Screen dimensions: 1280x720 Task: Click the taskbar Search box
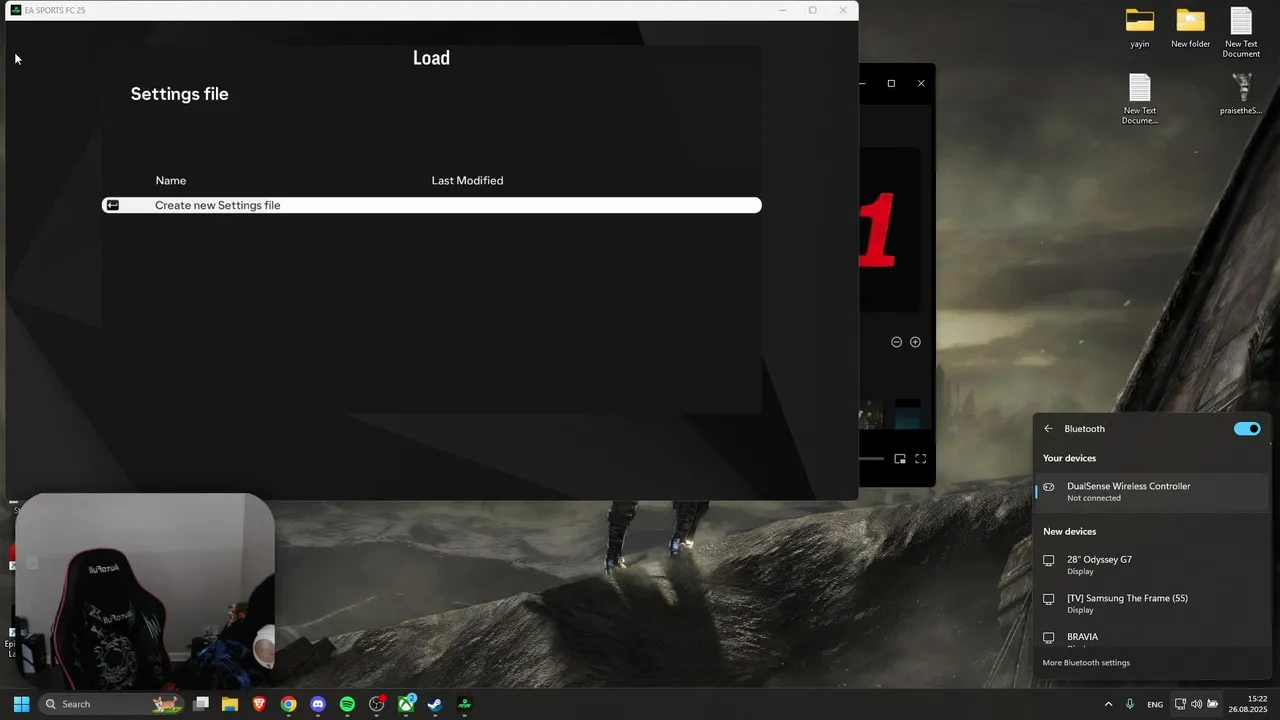112,704
